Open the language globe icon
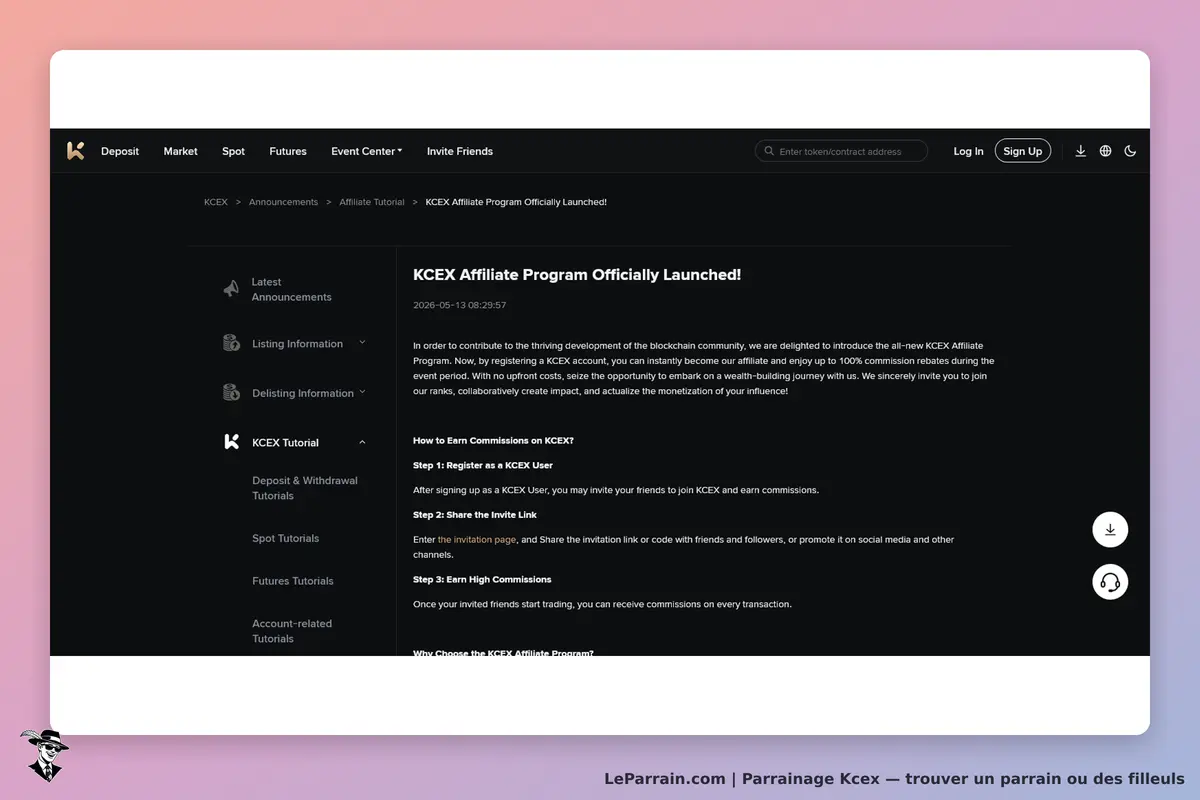This screenshot has width=1200, height=800. 1105,151
